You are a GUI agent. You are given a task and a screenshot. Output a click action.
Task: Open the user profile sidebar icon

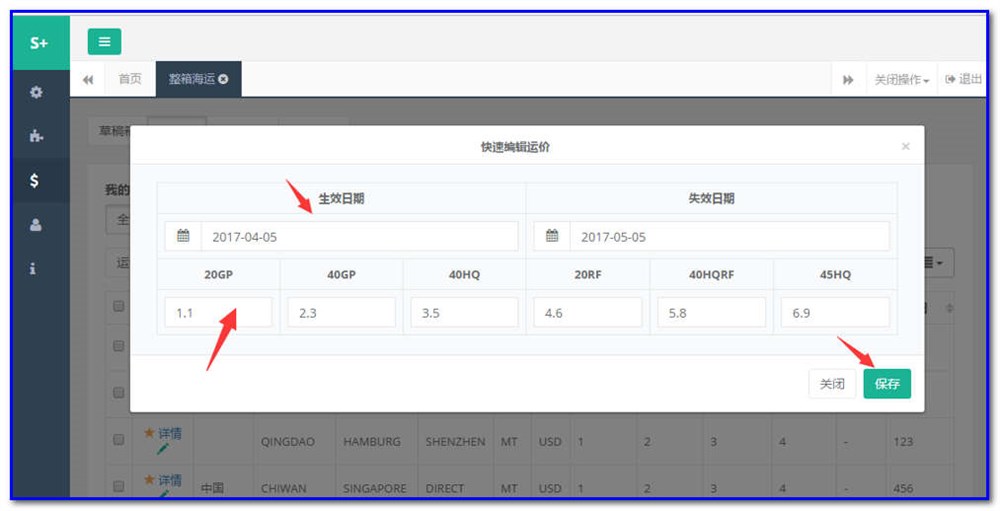36,225
